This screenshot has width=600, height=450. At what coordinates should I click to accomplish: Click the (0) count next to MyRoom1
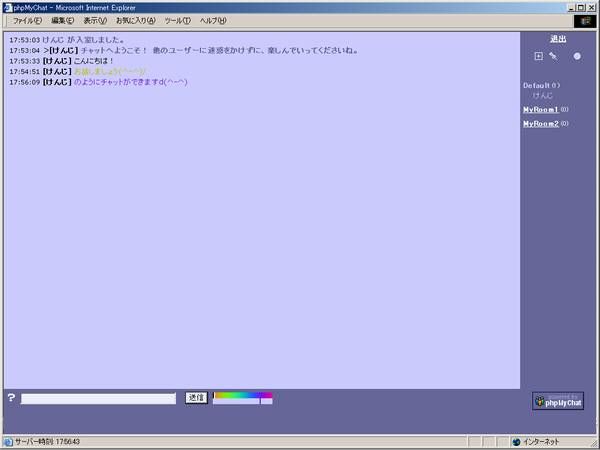[564, 109]
